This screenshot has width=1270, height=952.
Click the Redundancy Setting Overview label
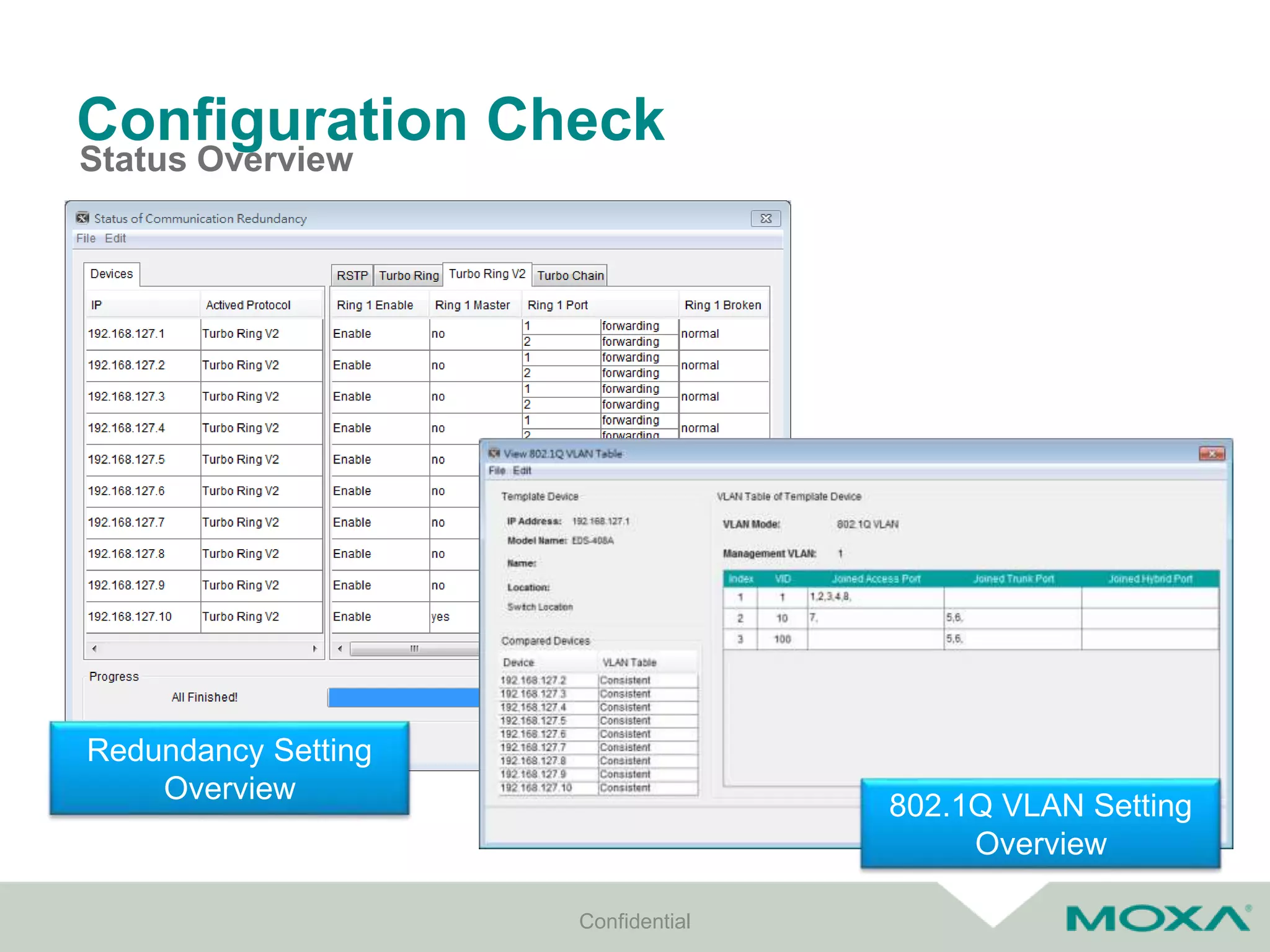point(229,769)
